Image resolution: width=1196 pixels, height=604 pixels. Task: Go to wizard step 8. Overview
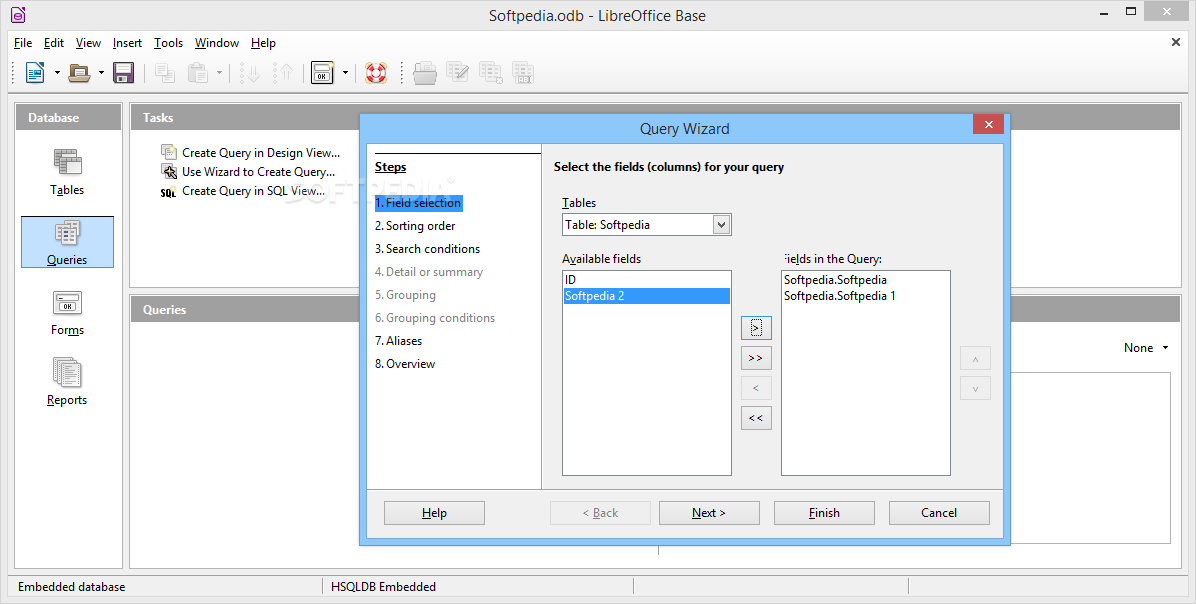405,364
